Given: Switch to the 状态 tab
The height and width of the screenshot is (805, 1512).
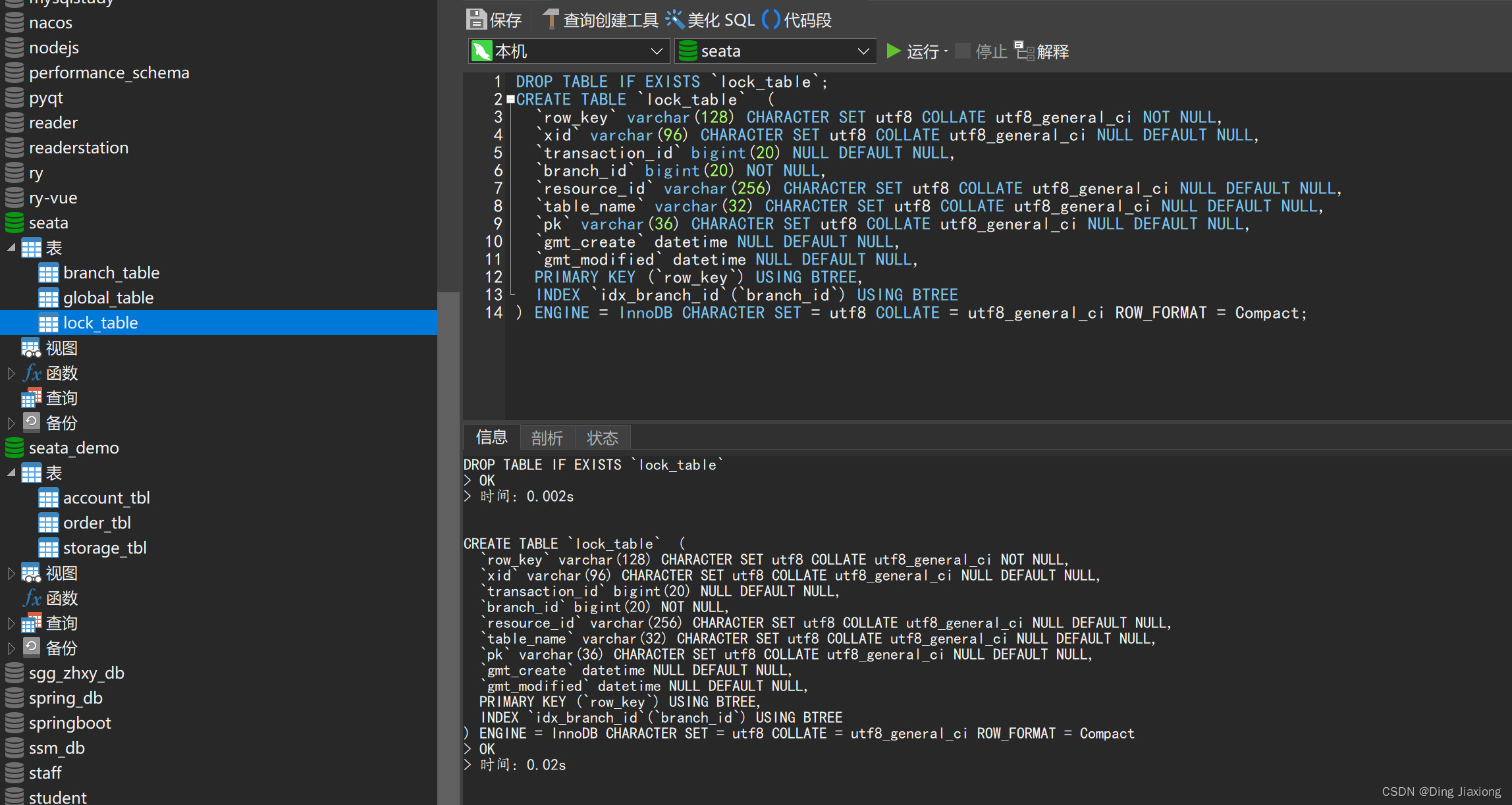Looking at the screenshot, I should point(603,438).
